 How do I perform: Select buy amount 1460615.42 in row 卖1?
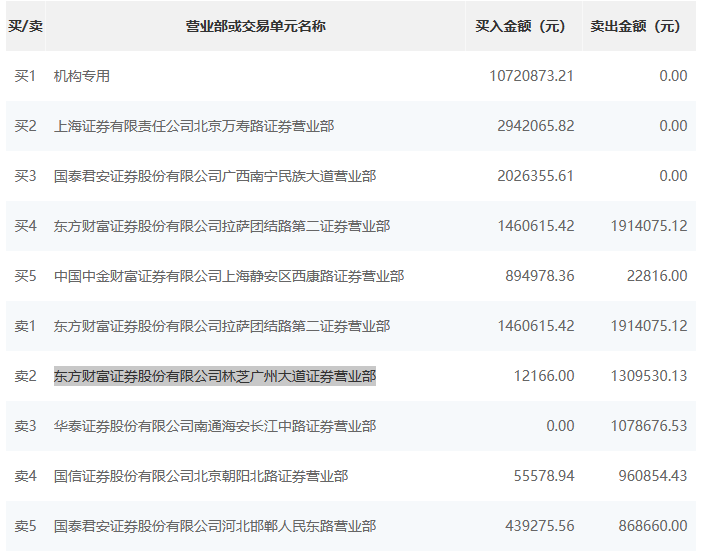point(535,326)
